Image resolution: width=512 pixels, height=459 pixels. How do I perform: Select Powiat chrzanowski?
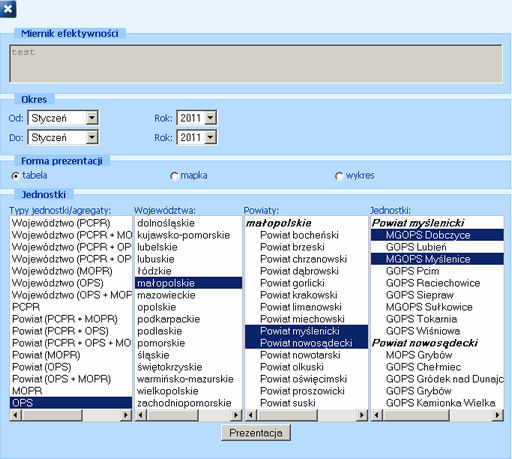pyautogui.click(x=306, y=259)
